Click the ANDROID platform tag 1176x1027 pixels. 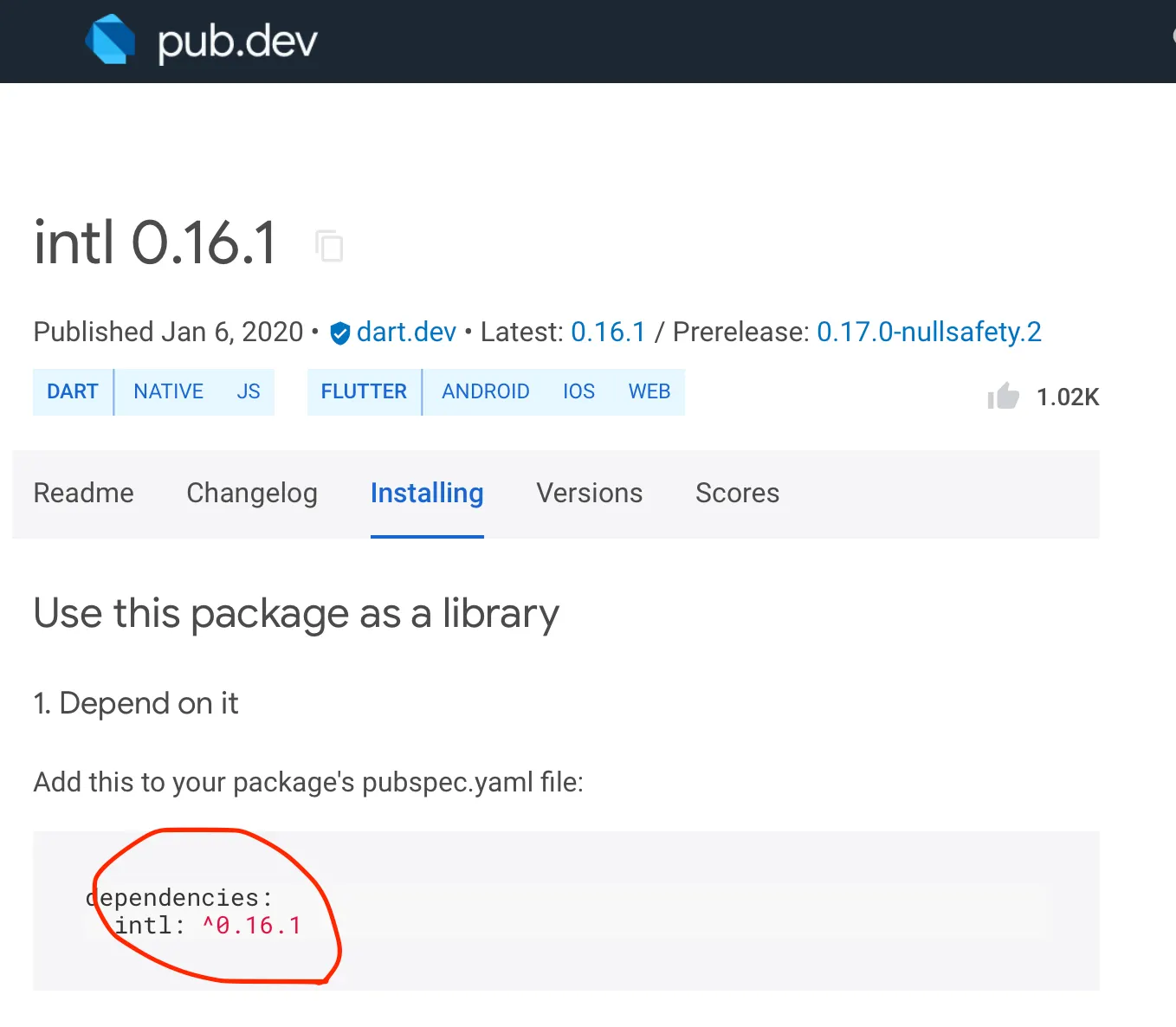[485, 391]
